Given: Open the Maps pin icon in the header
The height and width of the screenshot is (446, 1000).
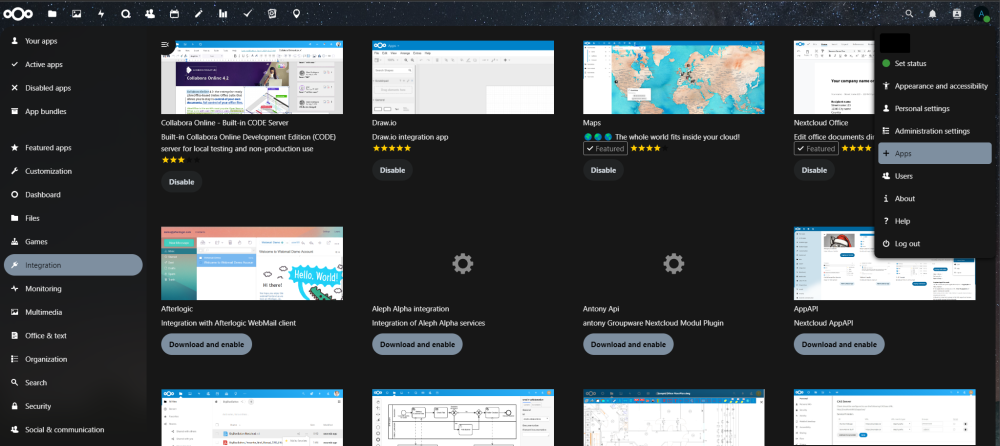Looking at the screenshot, I should click(x=297, y=13).
